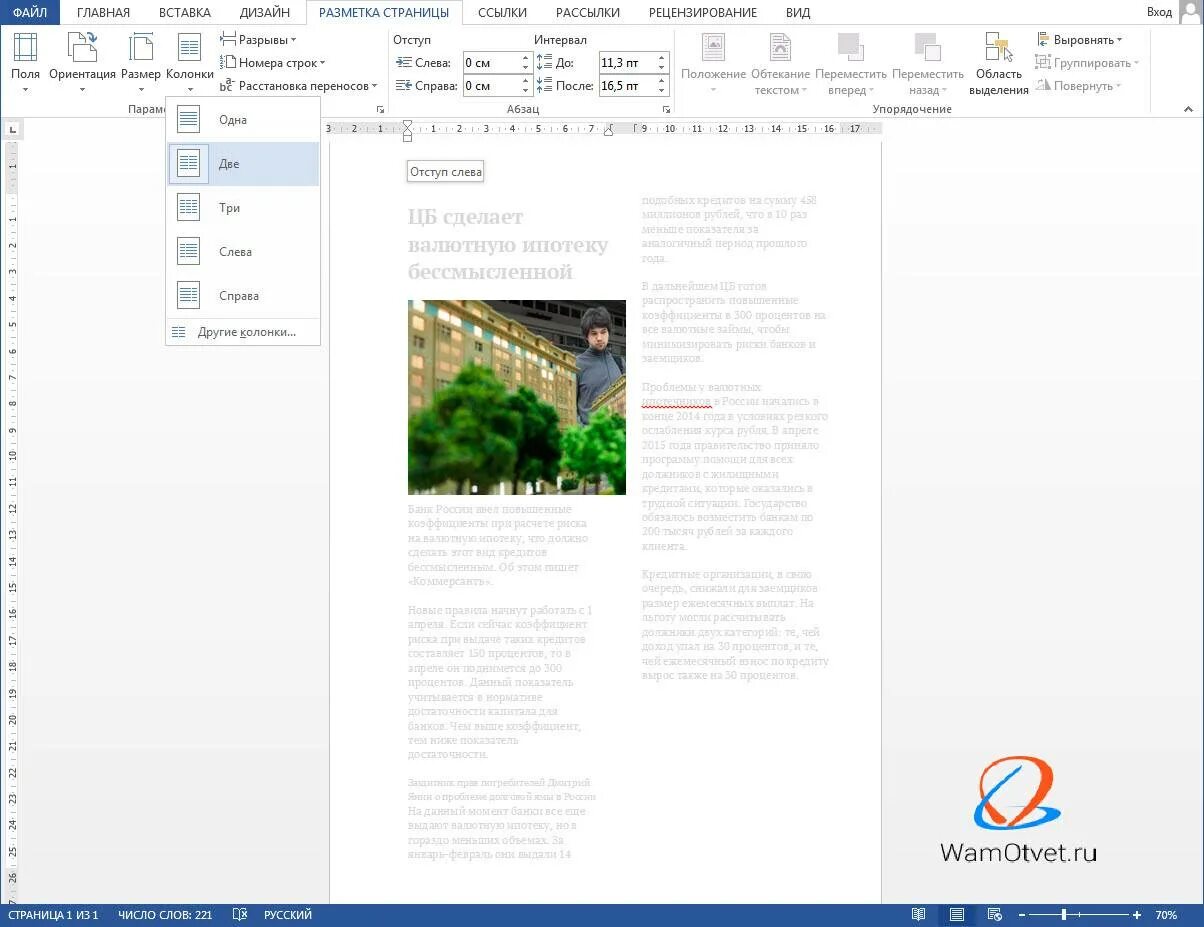This screenshot has width=1204, height=927.
Task: Select the Справа right-narrow column layout
Action: 243,296
